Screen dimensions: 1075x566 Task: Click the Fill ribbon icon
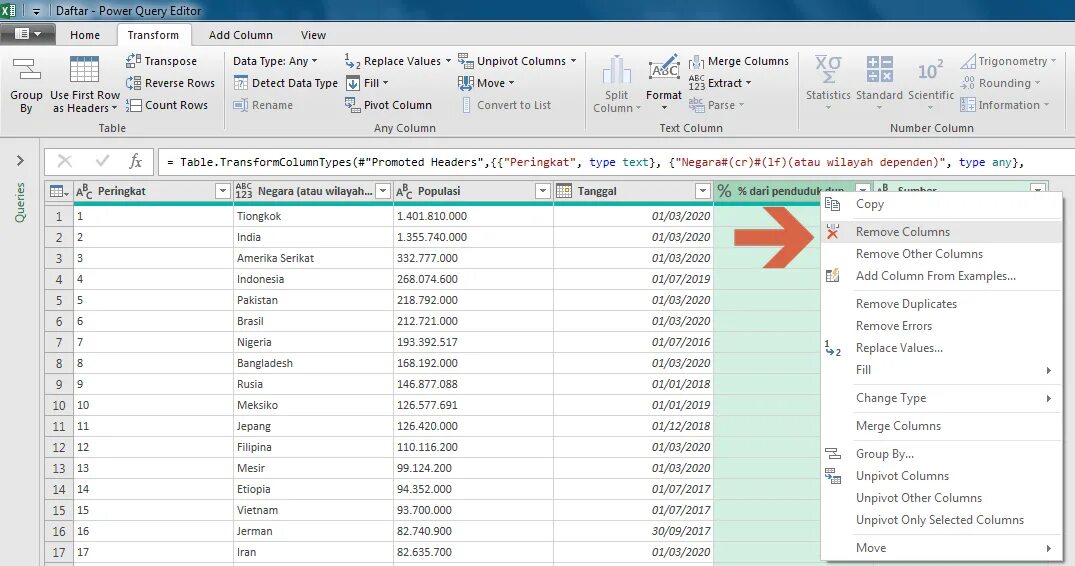coord(352,83)
